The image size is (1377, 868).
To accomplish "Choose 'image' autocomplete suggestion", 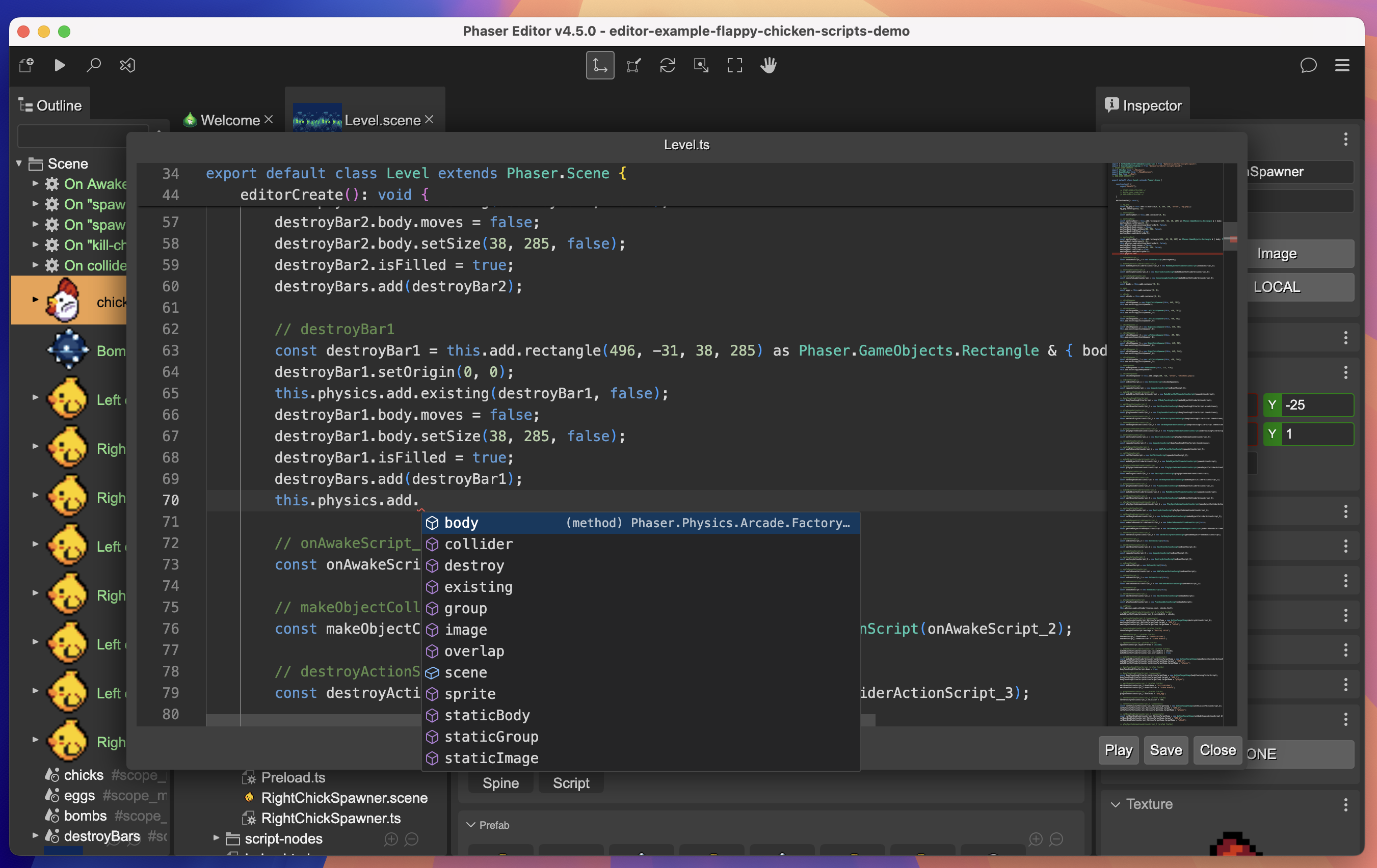I will [641, 630].
